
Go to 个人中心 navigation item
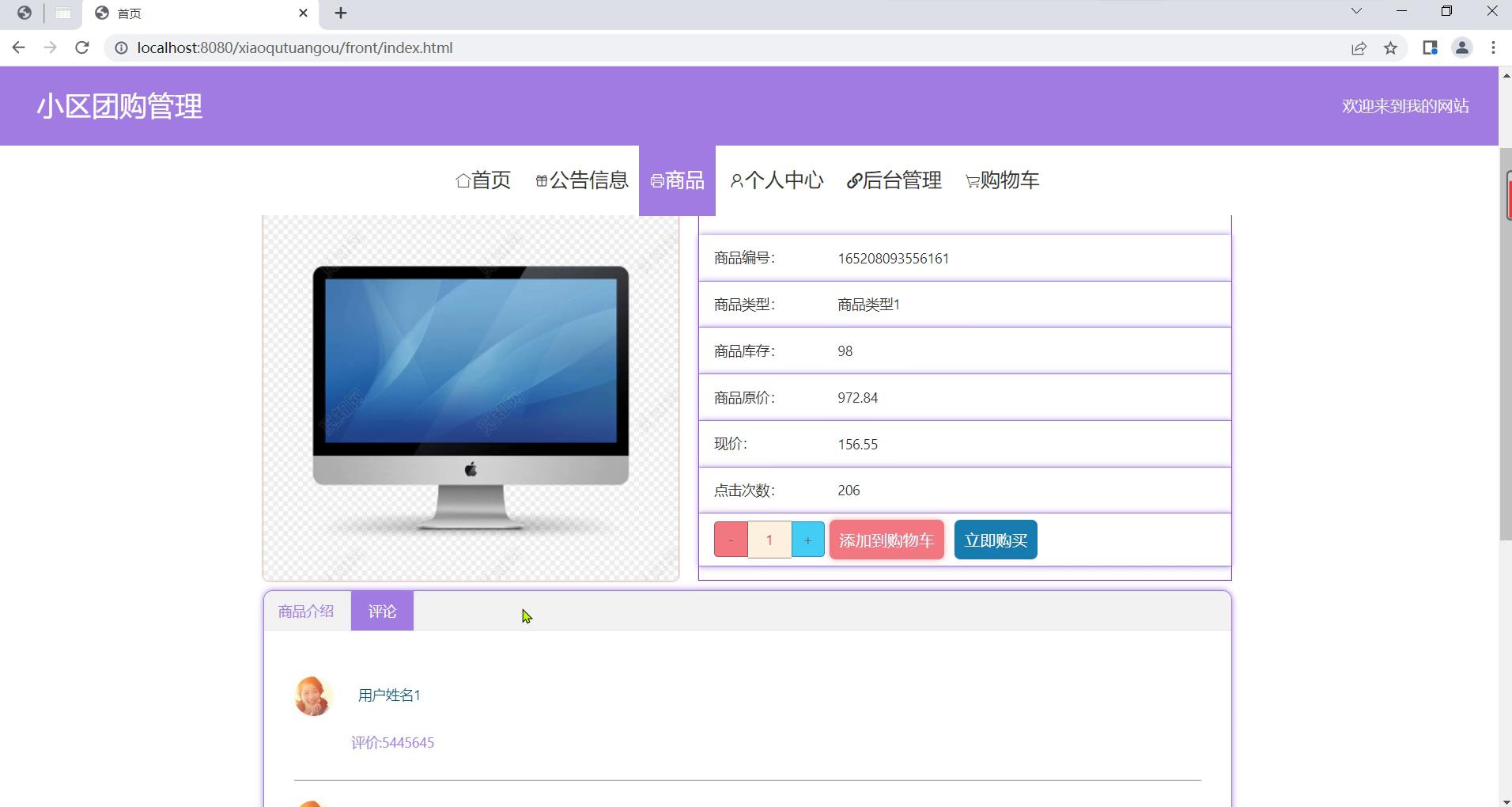tap(777, 180)
